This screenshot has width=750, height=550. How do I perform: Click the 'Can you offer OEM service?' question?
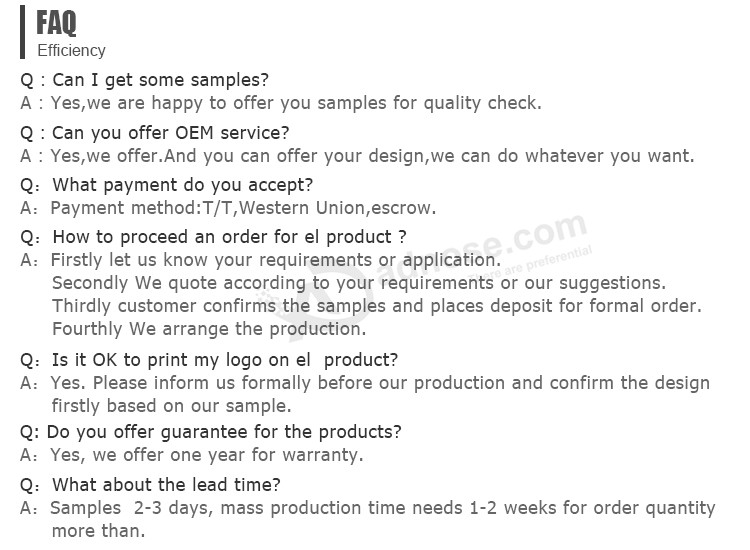pyautogui.click(x=154, y=133)
